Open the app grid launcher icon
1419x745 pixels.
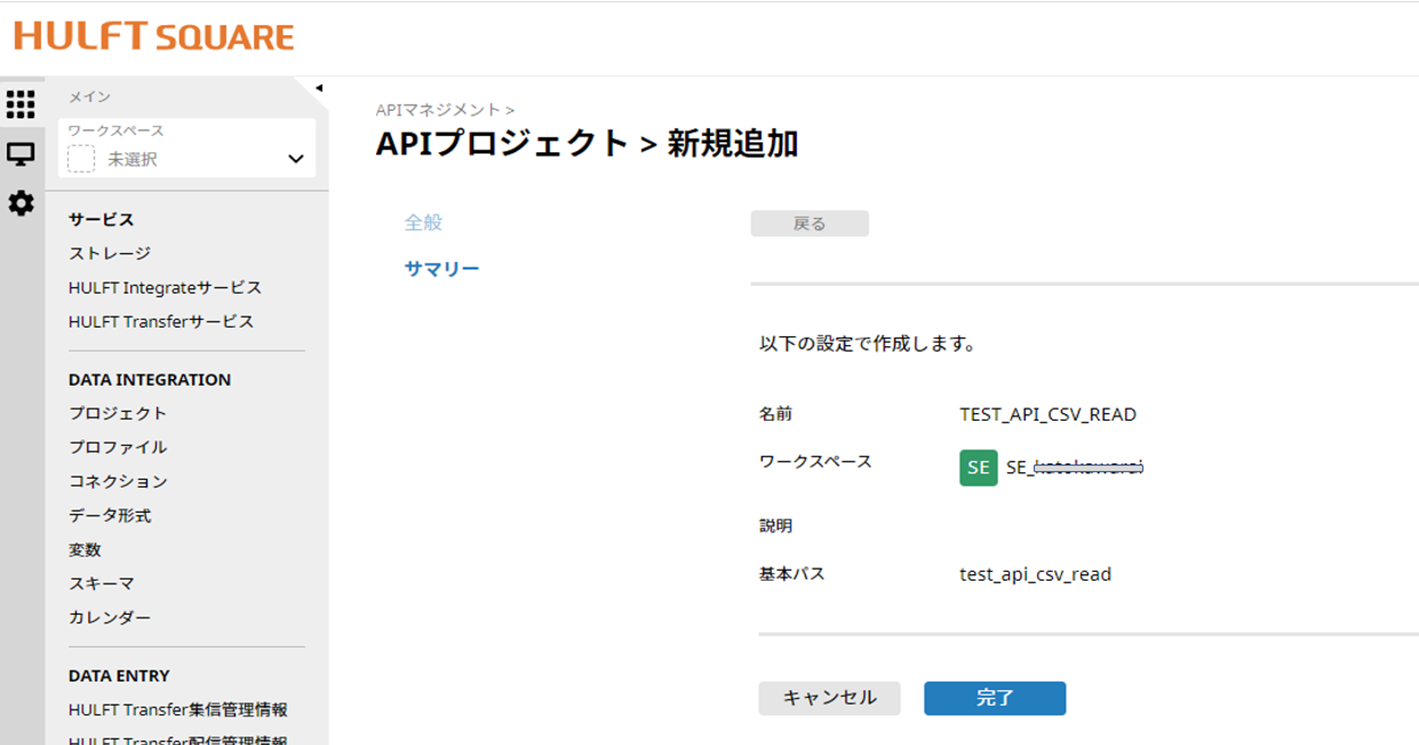click(x=20, y=105)
